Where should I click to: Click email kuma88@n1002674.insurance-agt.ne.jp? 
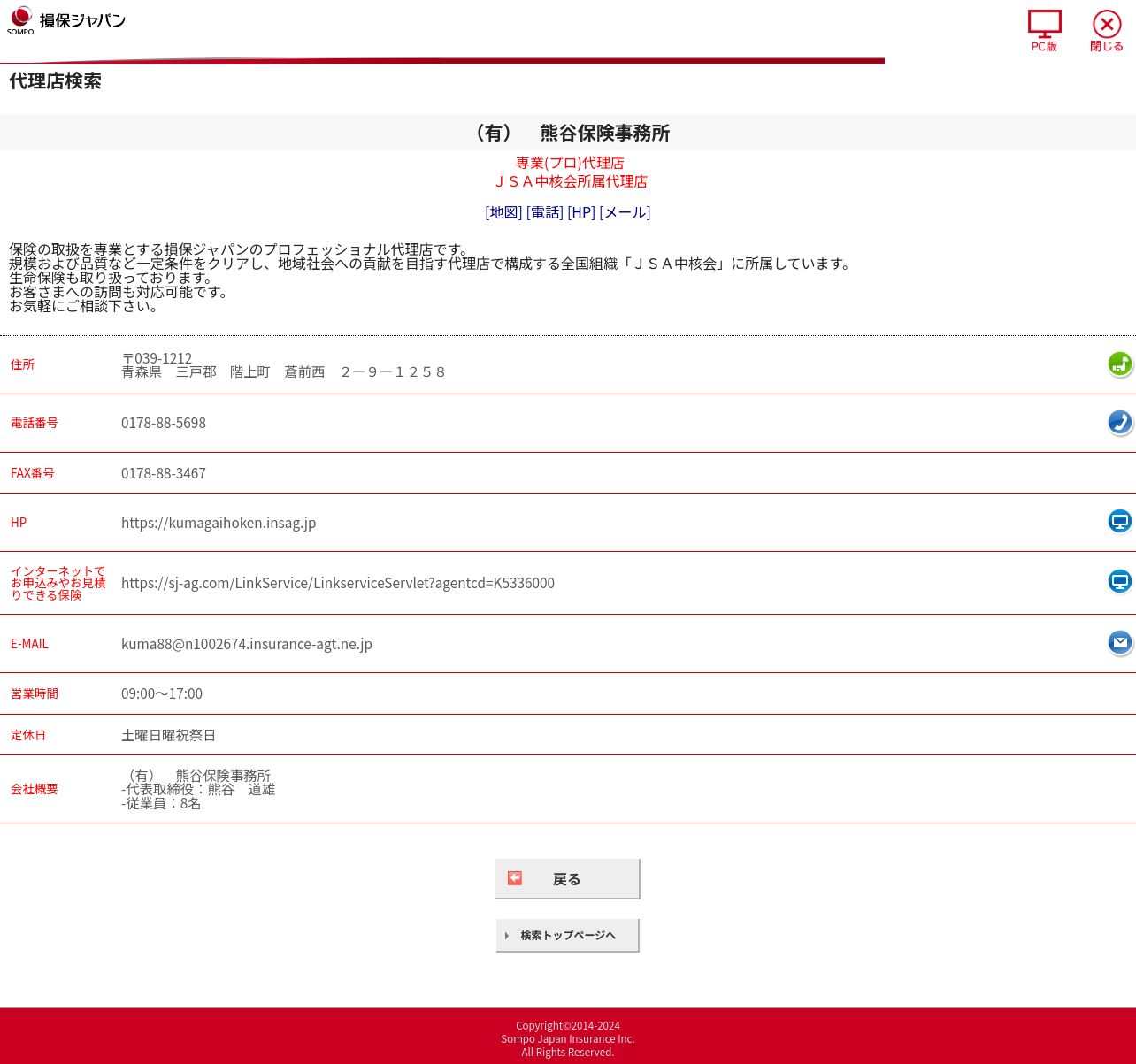[x=247, y=644]
